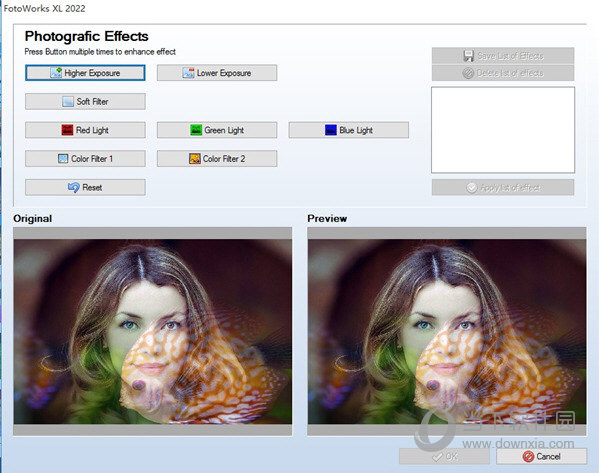
Task: Click Save List of Effects button
Action: (x=503, y=56)
